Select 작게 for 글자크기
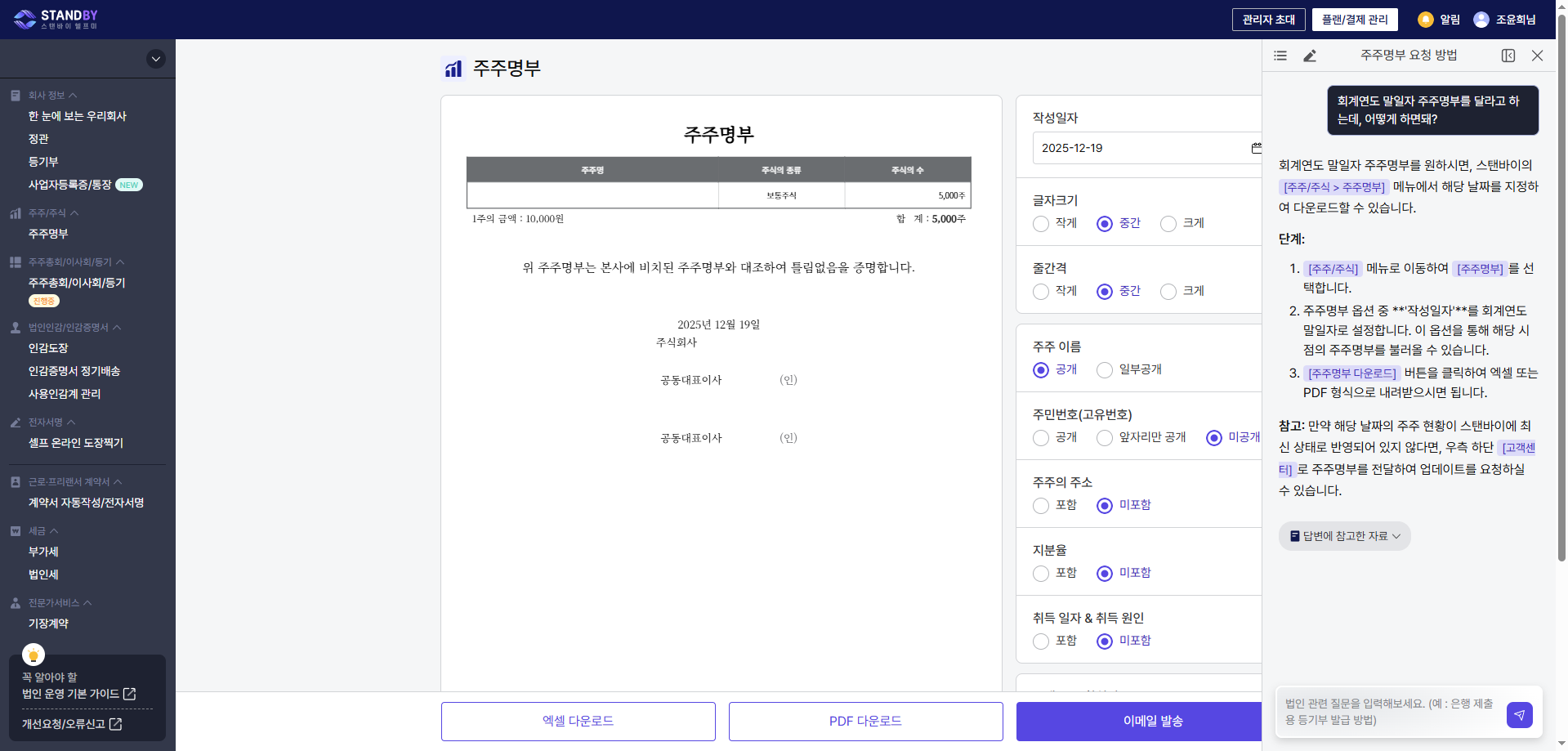 pyautogui.click(x=1041, y=224)
